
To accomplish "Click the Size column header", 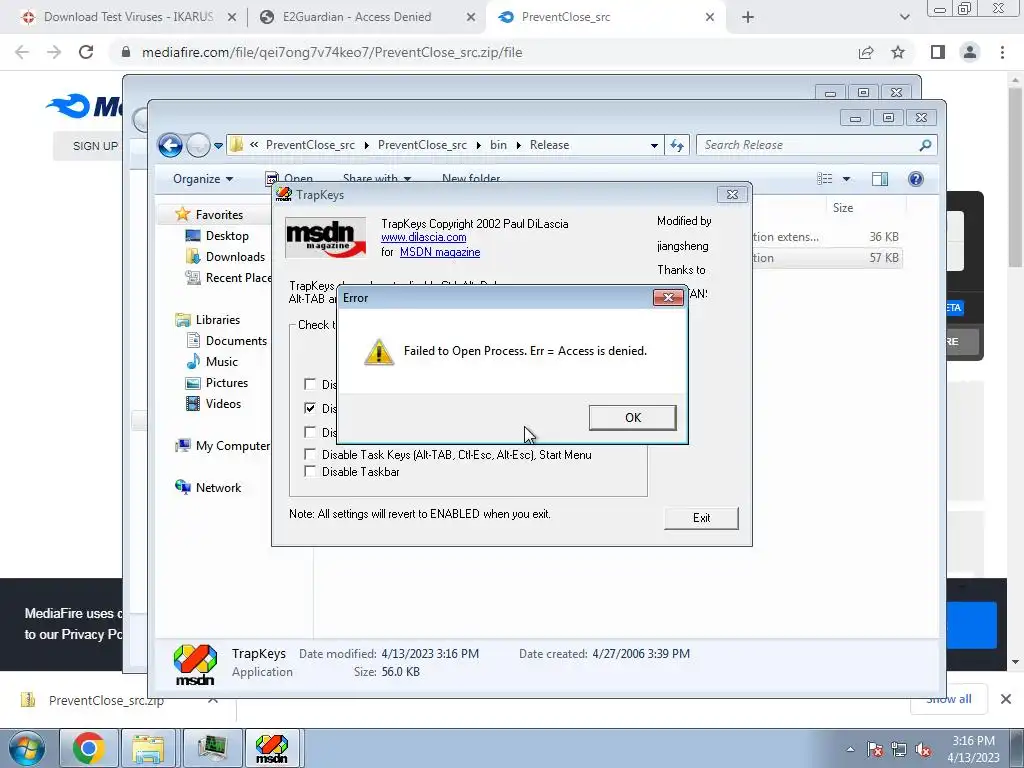I will pos(842,208).
